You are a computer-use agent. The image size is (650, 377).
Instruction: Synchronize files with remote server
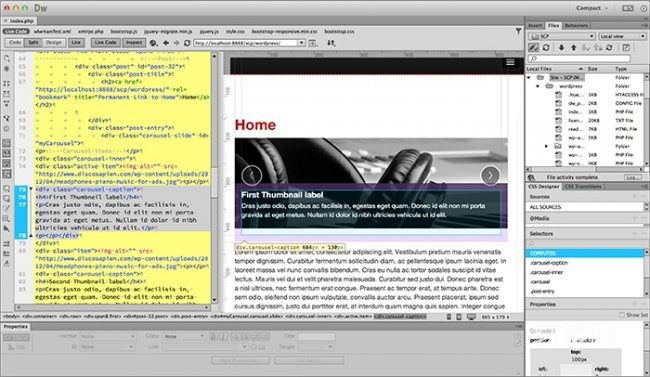tap(609, 48)
